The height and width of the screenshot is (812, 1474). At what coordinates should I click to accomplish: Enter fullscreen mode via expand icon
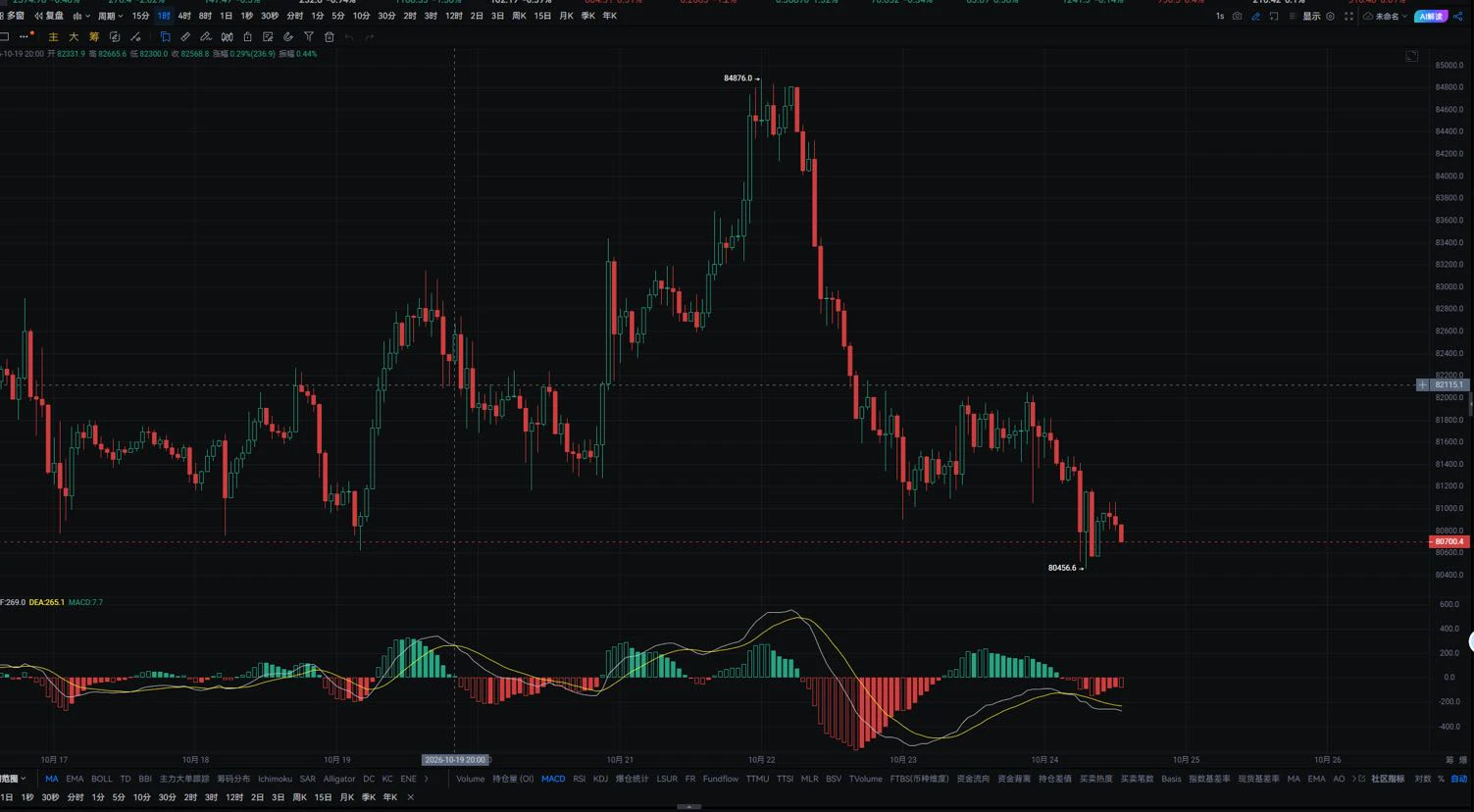click(1348, 16)
